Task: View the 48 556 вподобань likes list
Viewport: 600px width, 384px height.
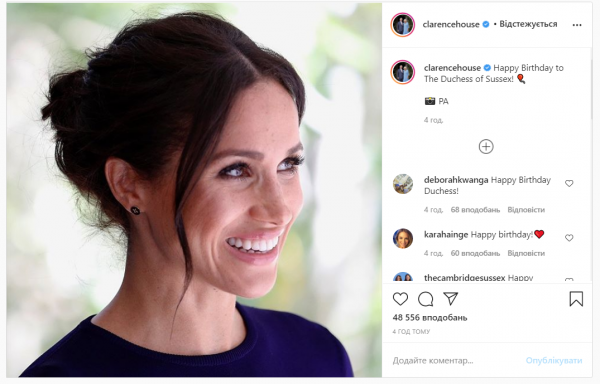Action: pyautogui.click(x=430, y=317)
